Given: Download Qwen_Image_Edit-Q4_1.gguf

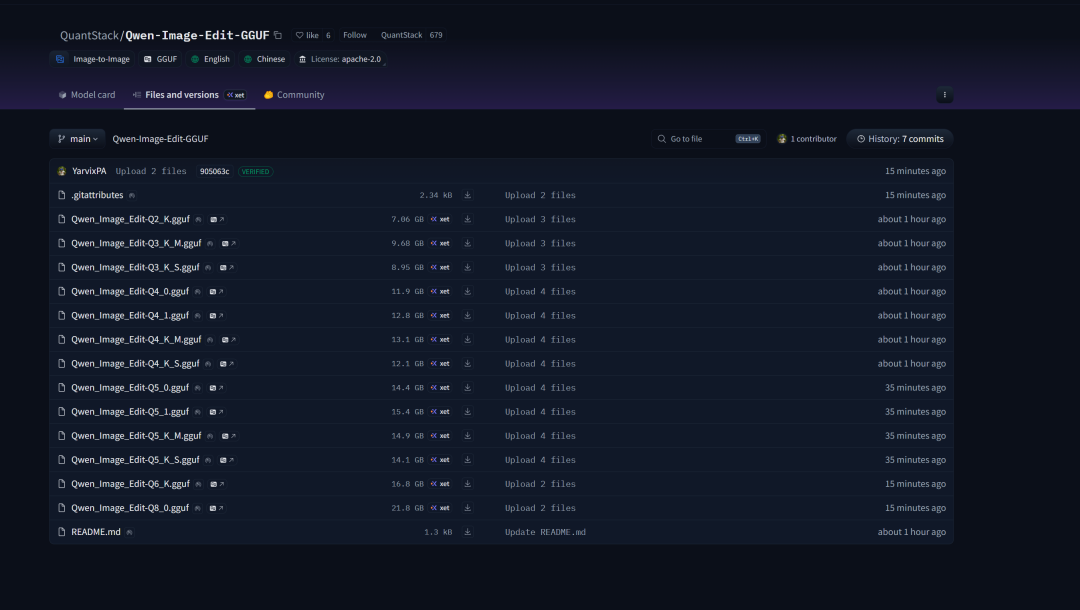Looking at the screenshot, I should click(x=468, y=316).
